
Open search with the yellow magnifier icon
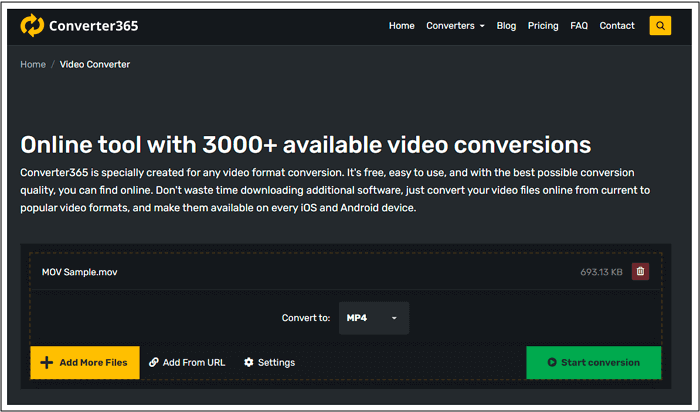click(x=660, y=26)
